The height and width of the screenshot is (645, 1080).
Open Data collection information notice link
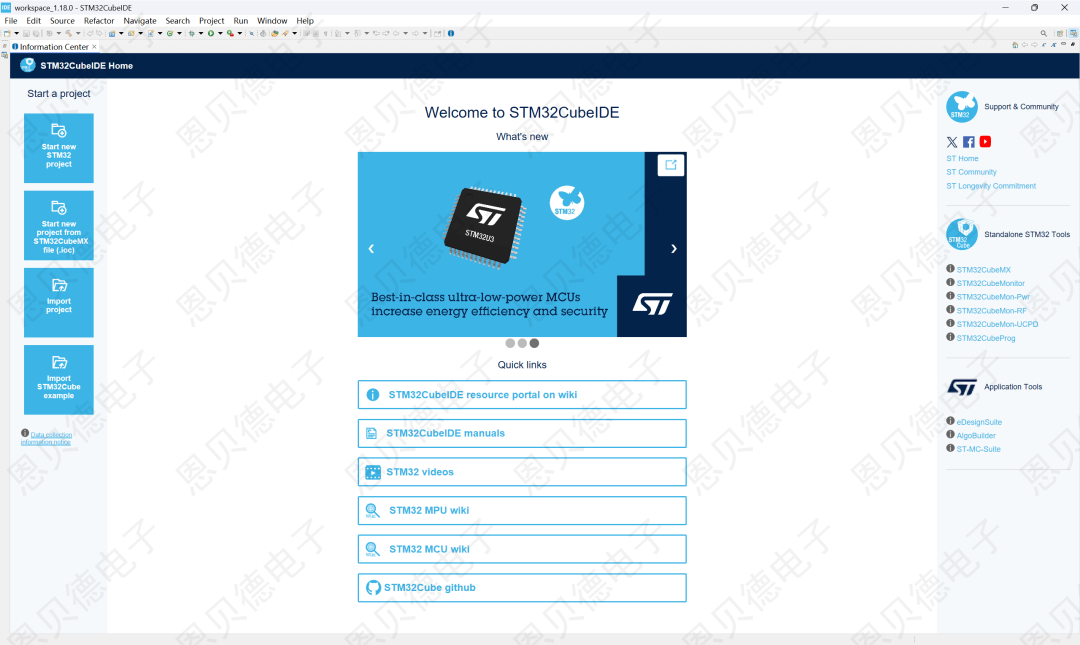46,438
